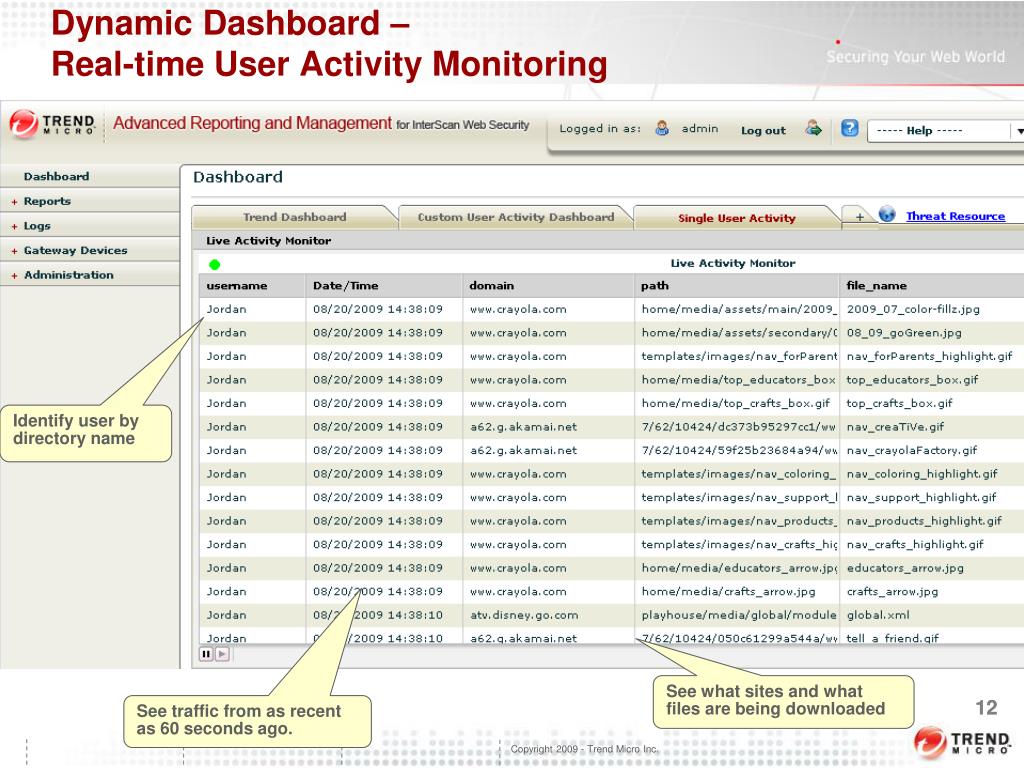This screenshot has height=768, width=1024.
Task: Click the Live Activity Monitor panel title
Action: point(268,240)
